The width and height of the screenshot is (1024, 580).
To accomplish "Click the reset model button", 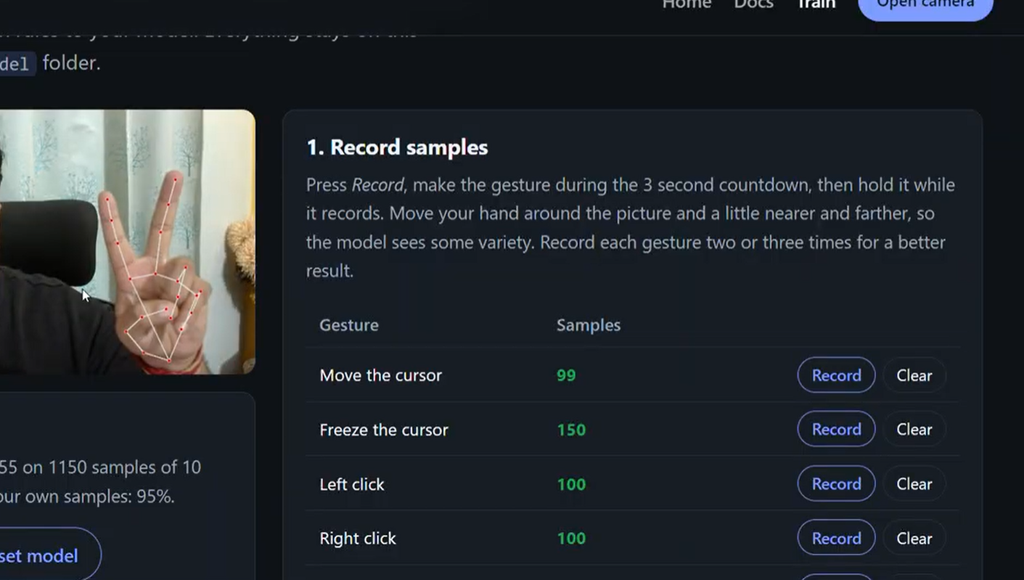I will pyautogui.click(x=44, y=556).
